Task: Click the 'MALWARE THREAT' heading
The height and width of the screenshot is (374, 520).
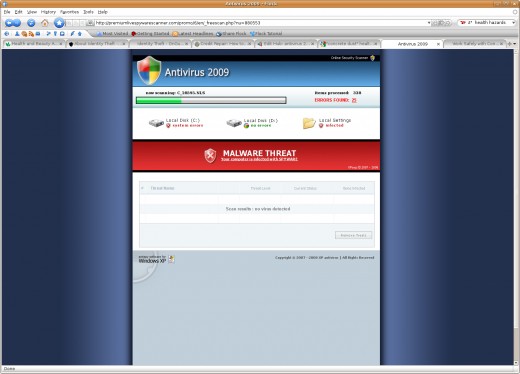Action: 259,153
